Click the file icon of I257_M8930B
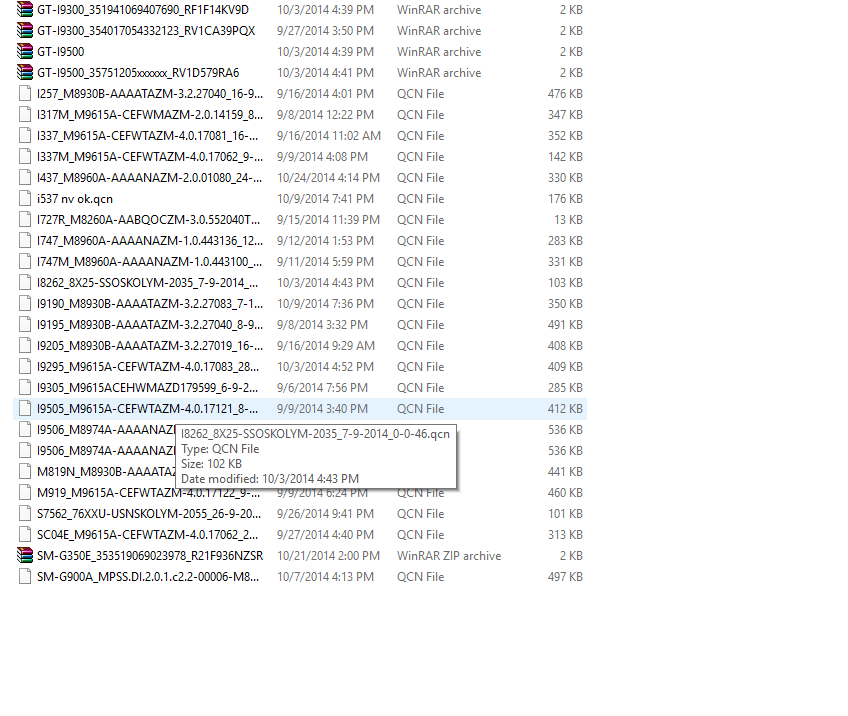Image resolution: width=848 pixels, height=716 pixels. point(25,94)
